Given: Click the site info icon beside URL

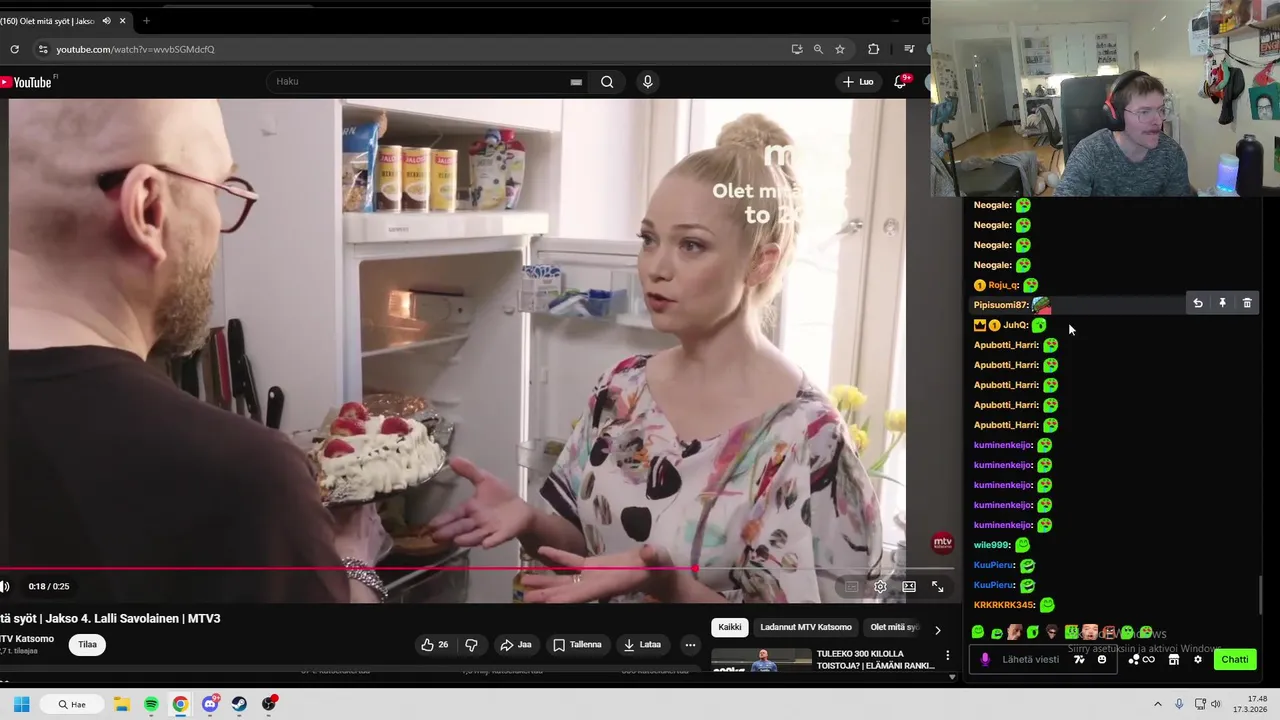Looking at the screenshot, I should point(42,49).
